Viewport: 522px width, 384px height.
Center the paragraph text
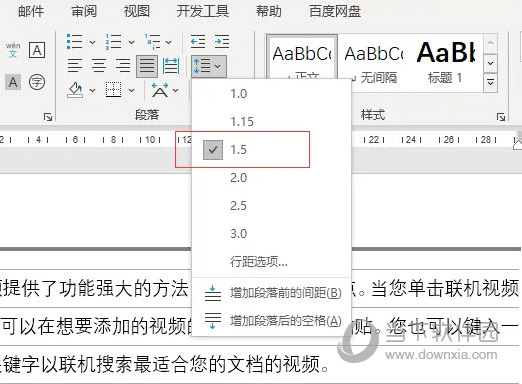(99, 65)
